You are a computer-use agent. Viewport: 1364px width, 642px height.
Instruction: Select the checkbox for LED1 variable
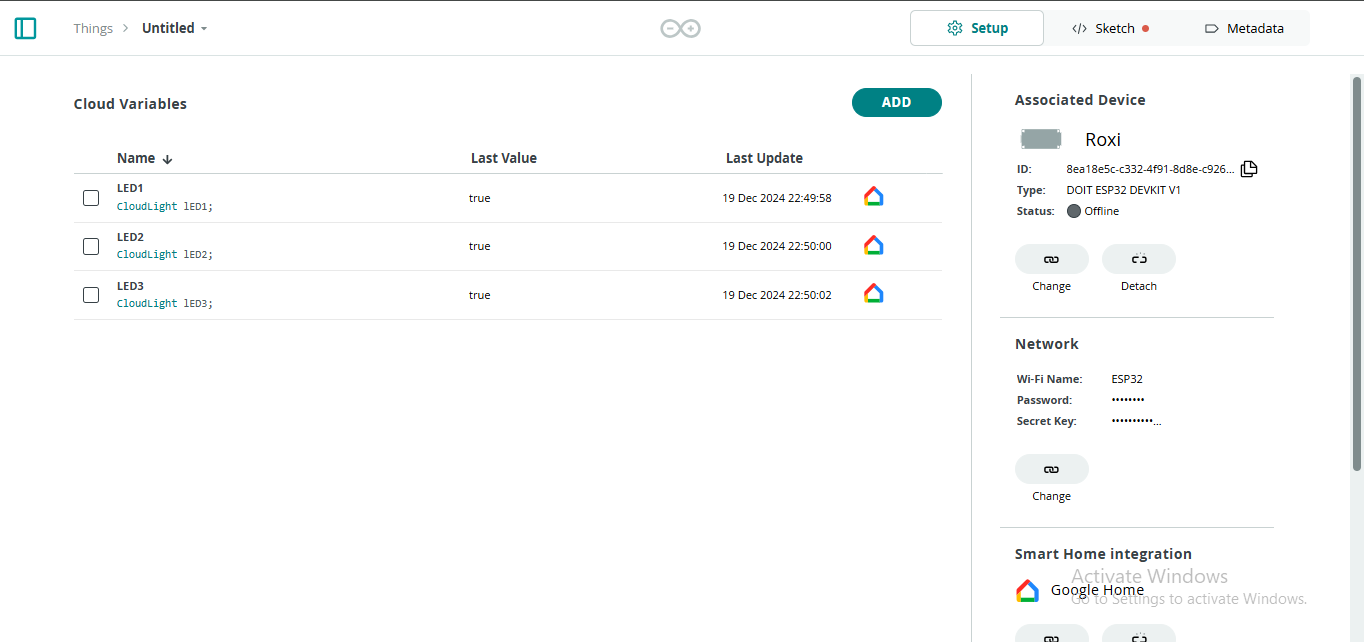point(91,198)
